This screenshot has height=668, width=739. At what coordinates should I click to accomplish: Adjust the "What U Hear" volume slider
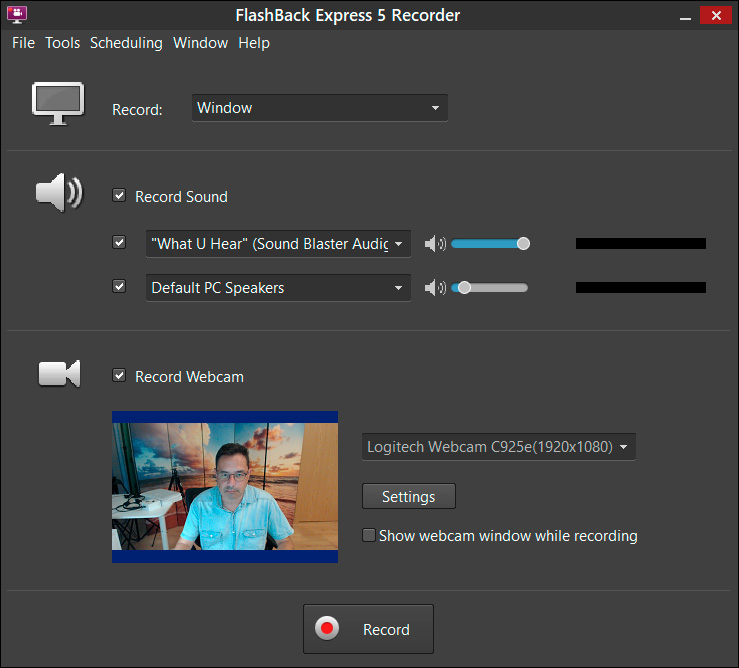[522, 243]
